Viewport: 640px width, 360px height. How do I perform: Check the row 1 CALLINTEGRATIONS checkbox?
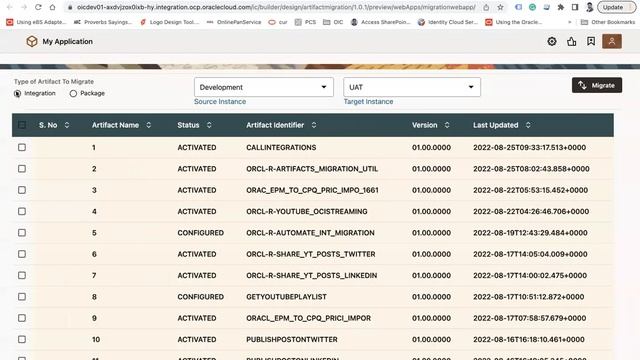(x=22, y=147)
